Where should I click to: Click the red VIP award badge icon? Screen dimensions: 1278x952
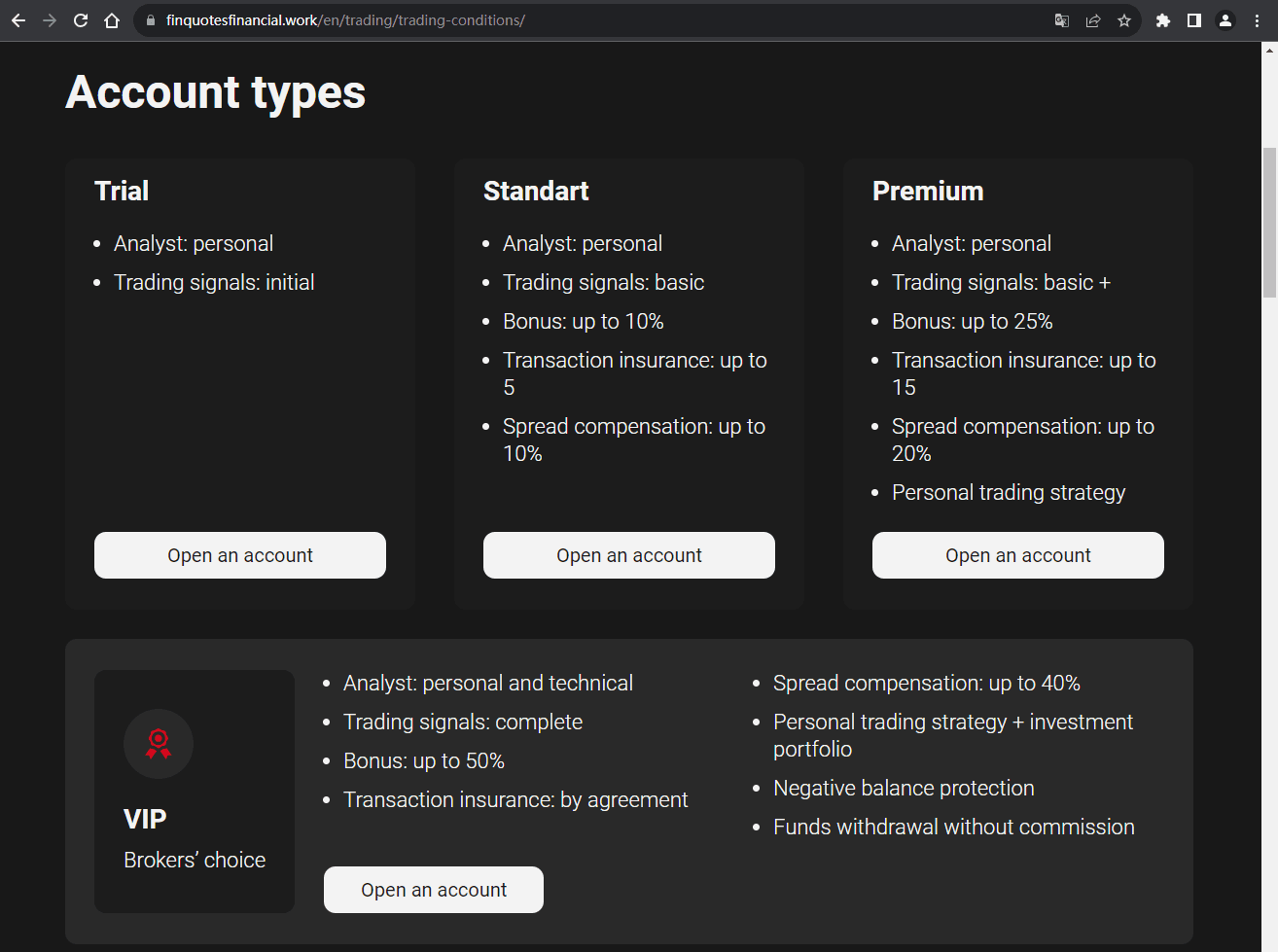159,744
